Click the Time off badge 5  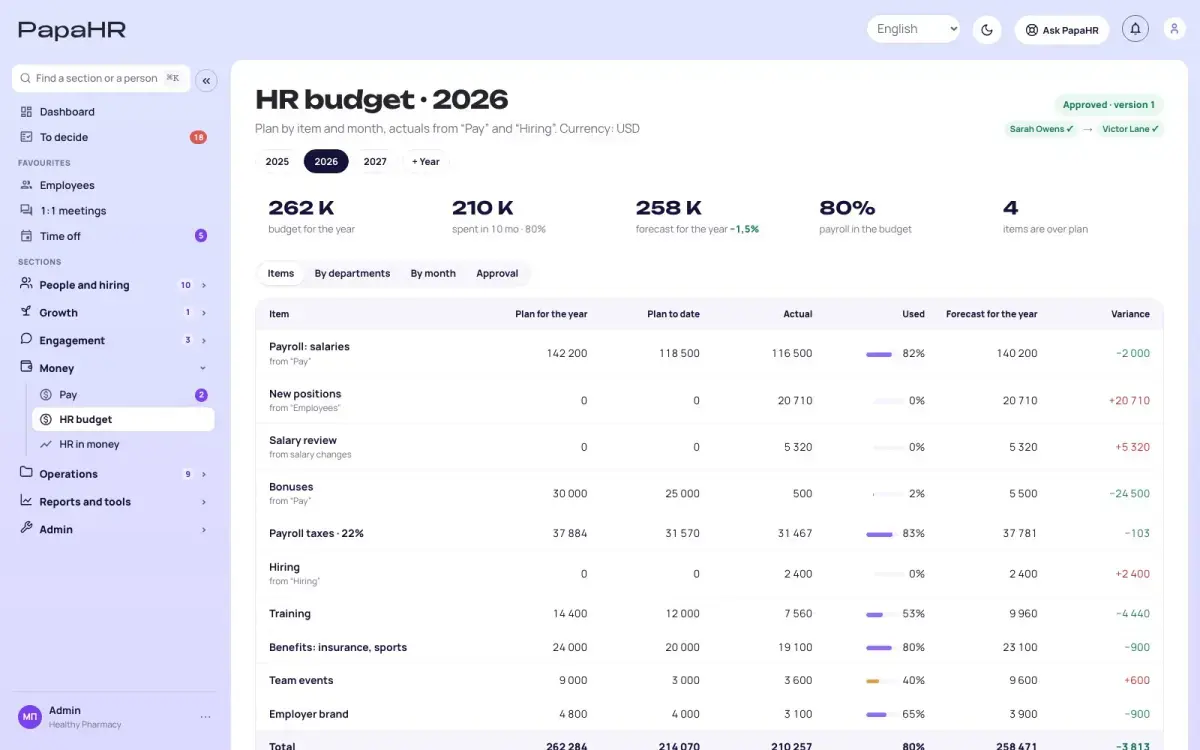coord(201,236)
